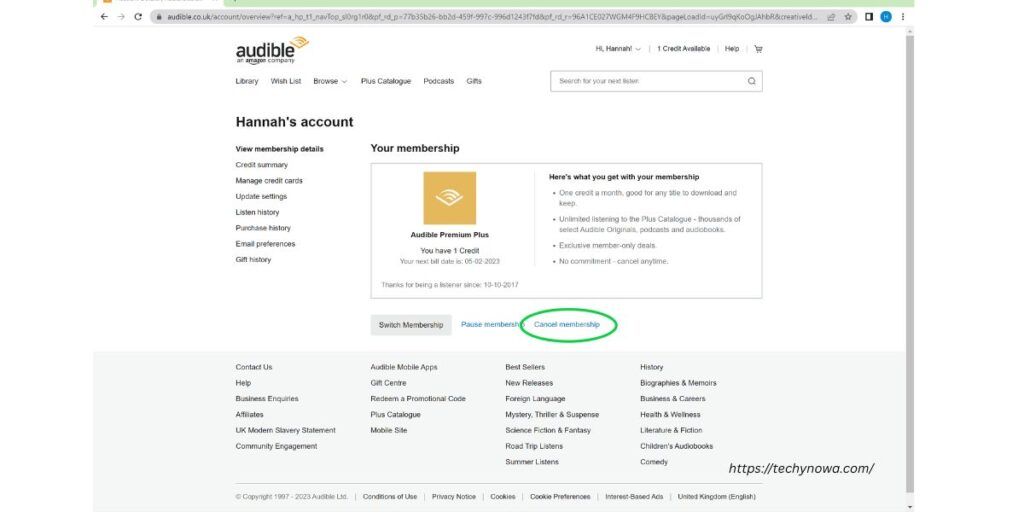Image resolution: width=1024 pixels, height=512 pixels.
Task: Open Business Enquiries in the footer
Action: (267, 399)
